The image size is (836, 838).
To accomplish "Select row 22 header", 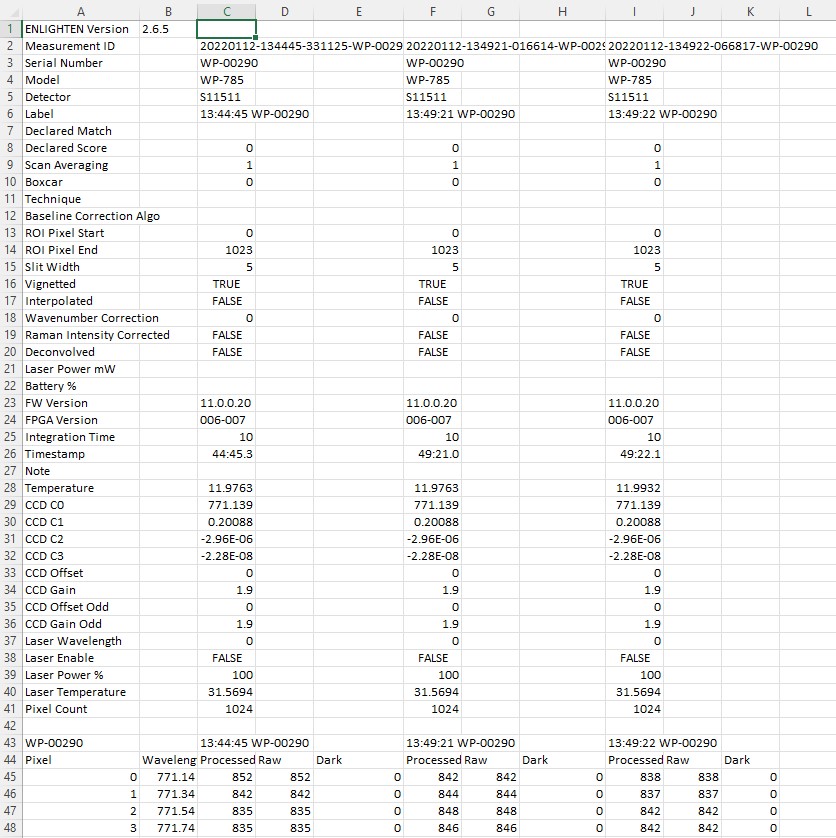I will pos(10,386).
